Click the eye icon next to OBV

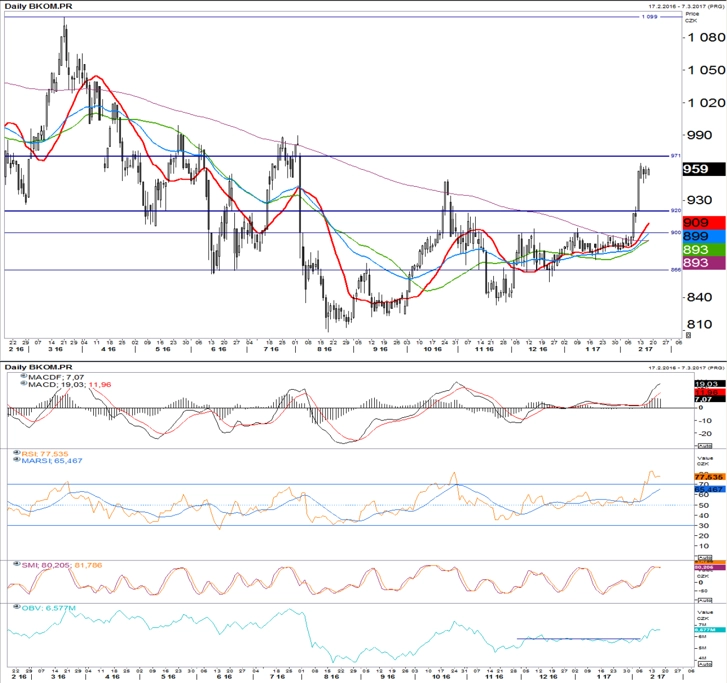tap(17, 607)
